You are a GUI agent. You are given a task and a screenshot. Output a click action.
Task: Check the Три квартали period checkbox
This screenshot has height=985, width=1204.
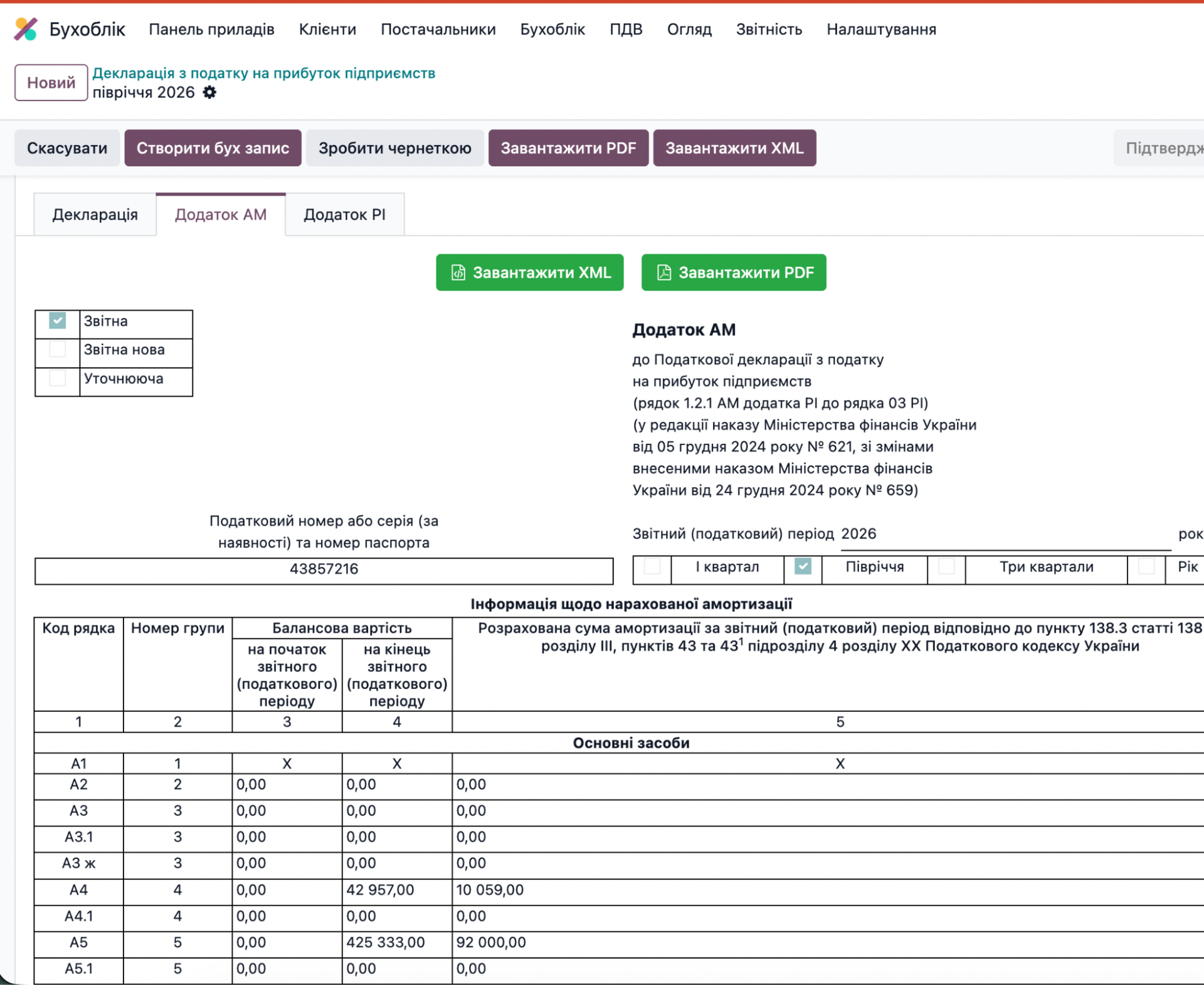pyautogui.click(x=946, y=566)
